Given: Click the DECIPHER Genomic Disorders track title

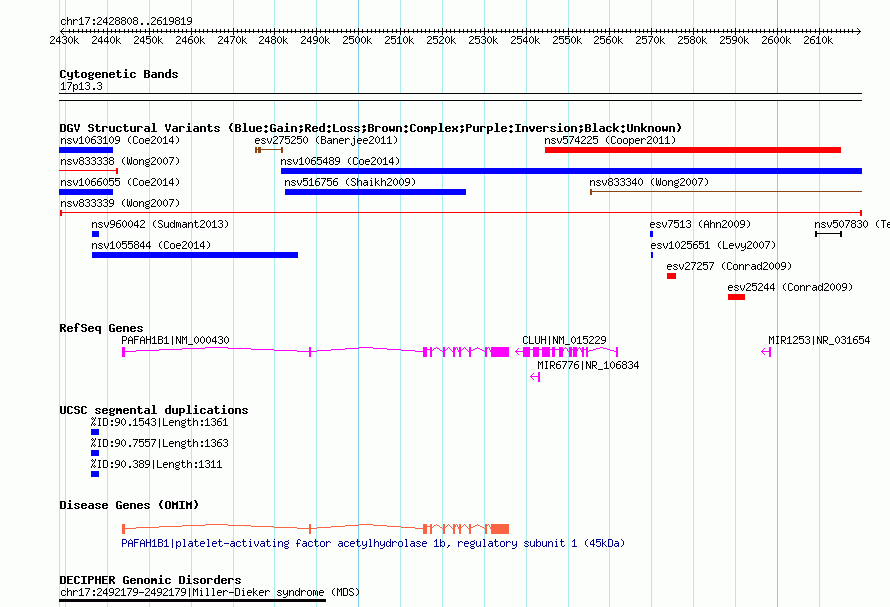Looking at the screenshot, I should [x=150, y=580].
